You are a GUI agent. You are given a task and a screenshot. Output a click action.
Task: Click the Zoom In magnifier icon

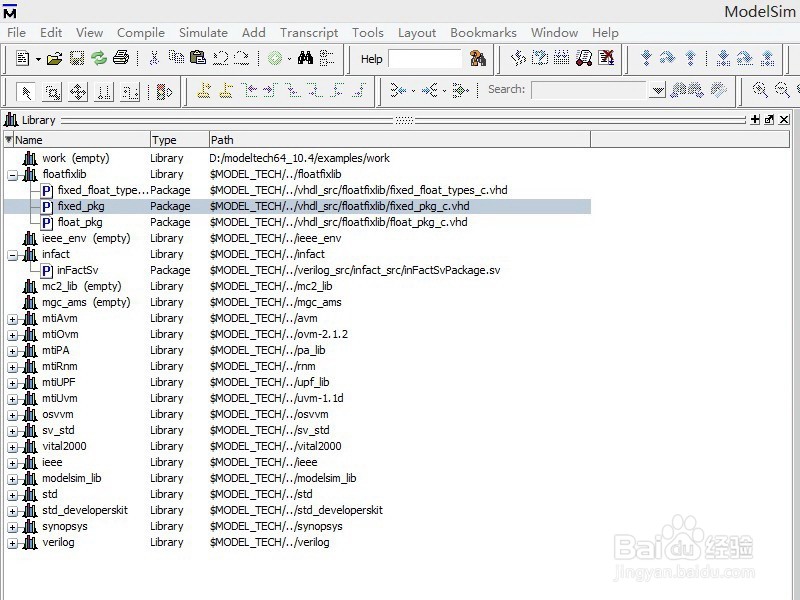[760, 90]
